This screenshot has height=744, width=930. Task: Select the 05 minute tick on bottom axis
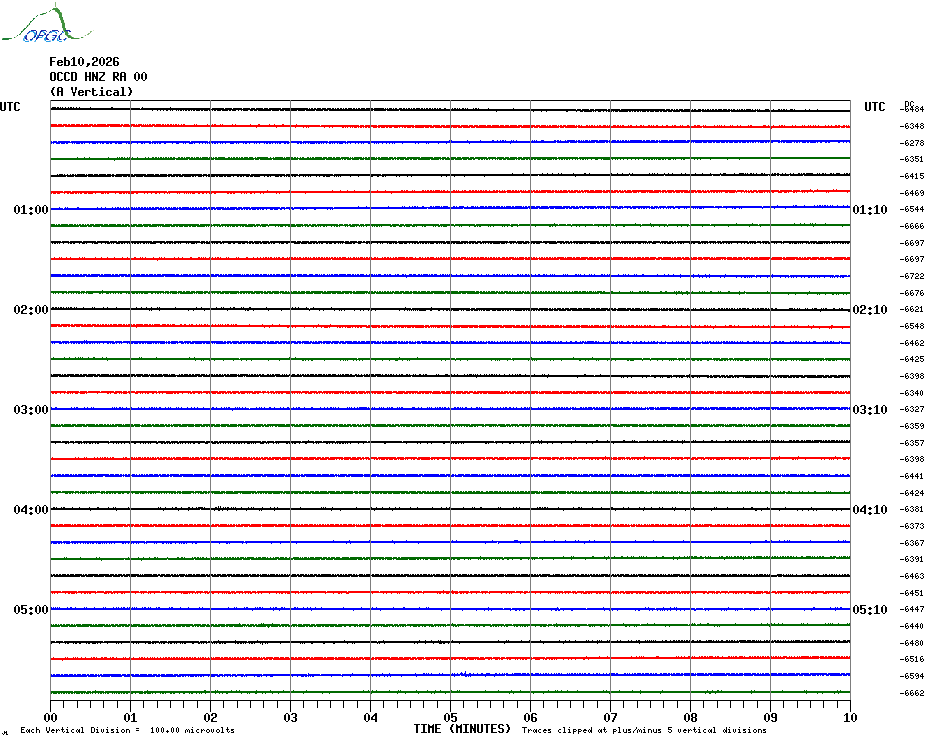(x=451, y=717)
